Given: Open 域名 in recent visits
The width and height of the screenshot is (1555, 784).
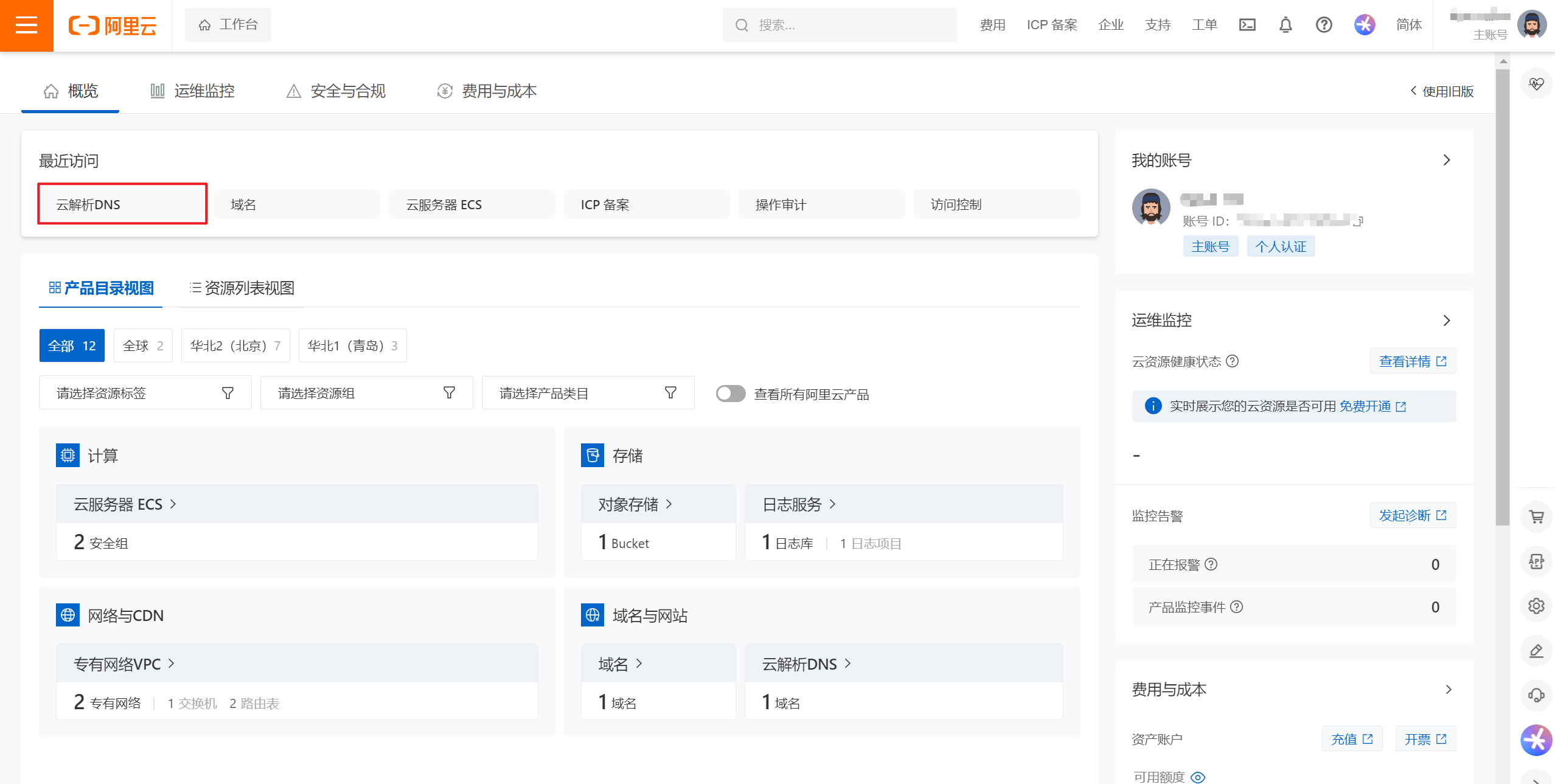Looking at the screenshot, I should click(297, 204).
